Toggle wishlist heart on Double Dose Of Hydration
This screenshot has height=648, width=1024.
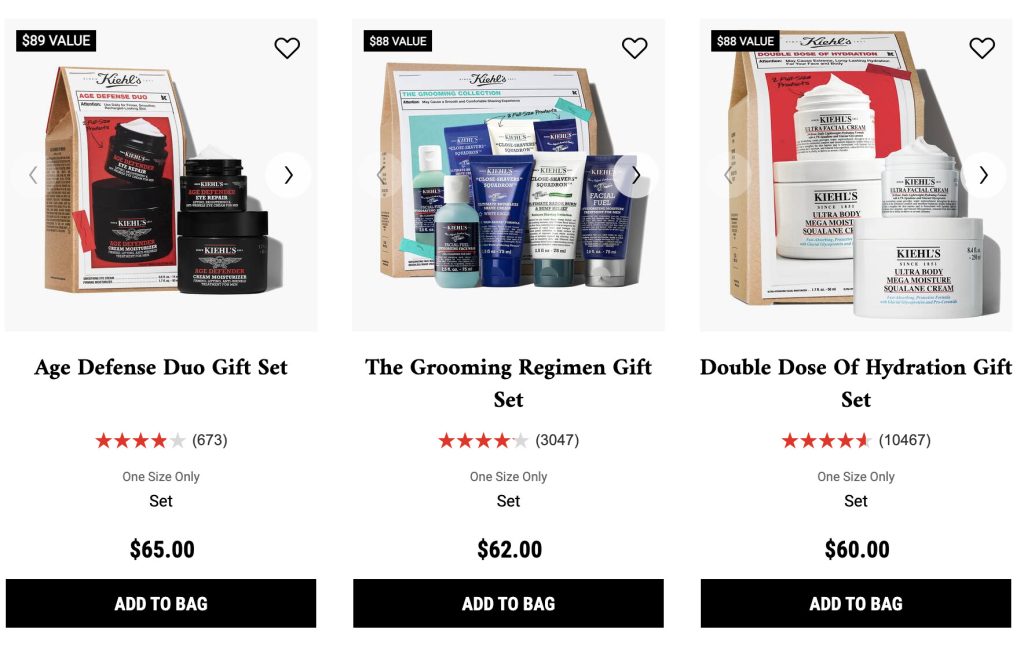point(982,48)
